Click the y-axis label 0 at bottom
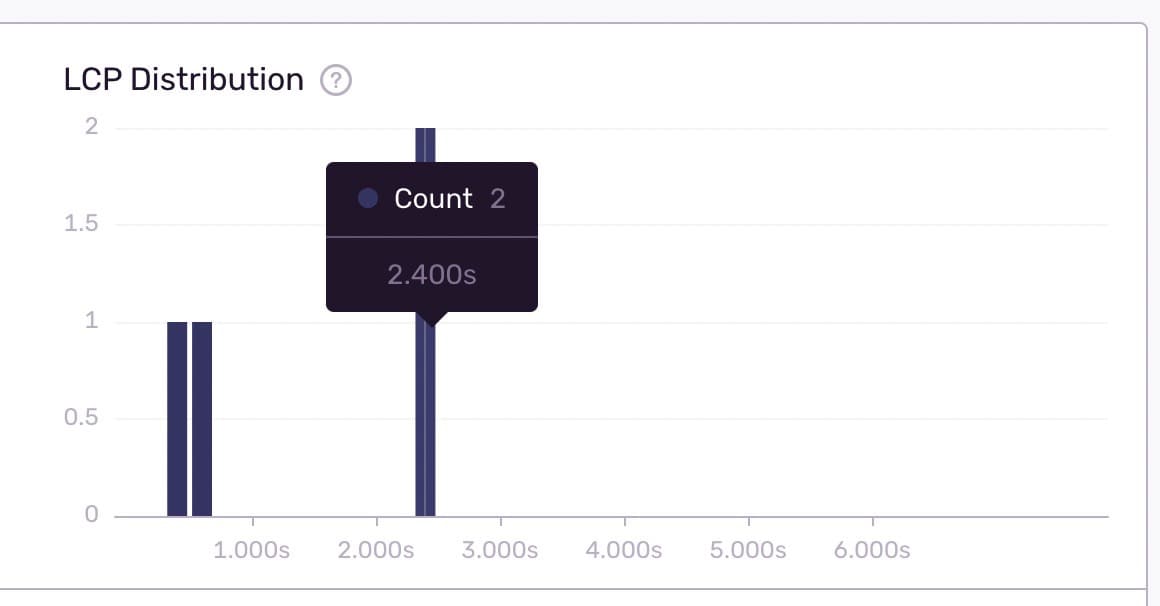1160x606 pixels. (x=91, y=515)
